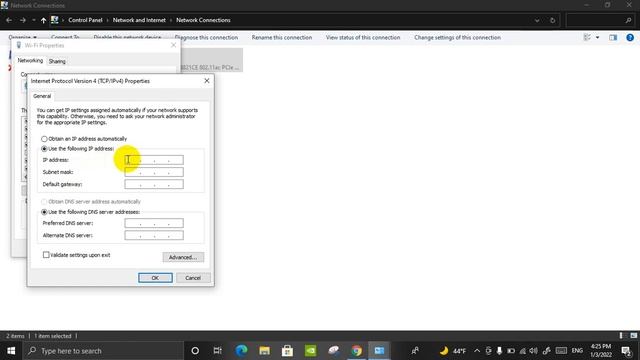Click the IP address input field

click(154, 160)
